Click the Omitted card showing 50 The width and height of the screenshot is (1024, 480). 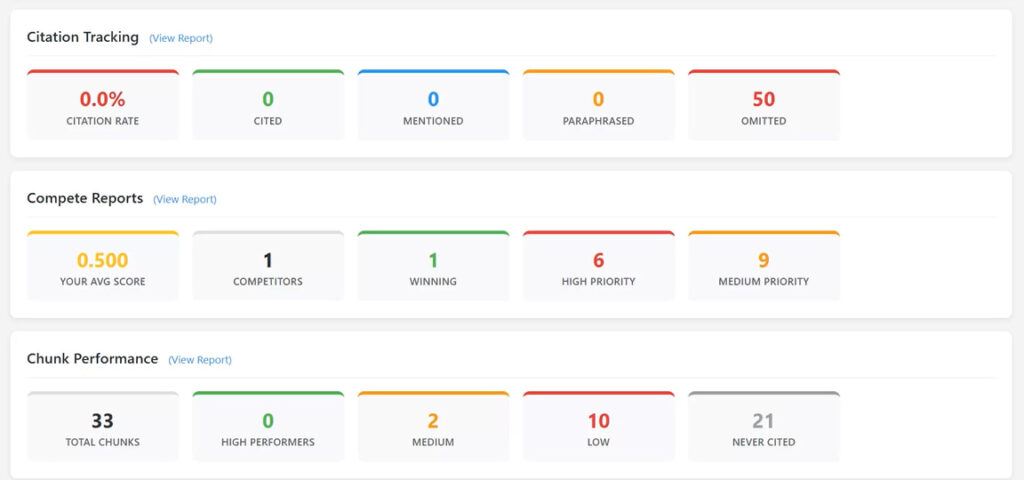(x=764, y=106)
